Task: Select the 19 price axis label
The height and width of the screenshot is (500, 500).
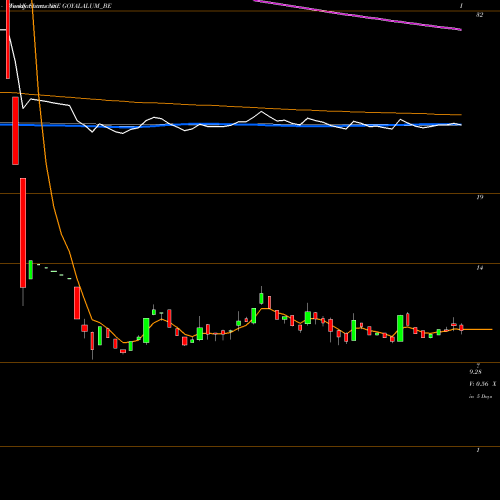Action: coord(479,197)
